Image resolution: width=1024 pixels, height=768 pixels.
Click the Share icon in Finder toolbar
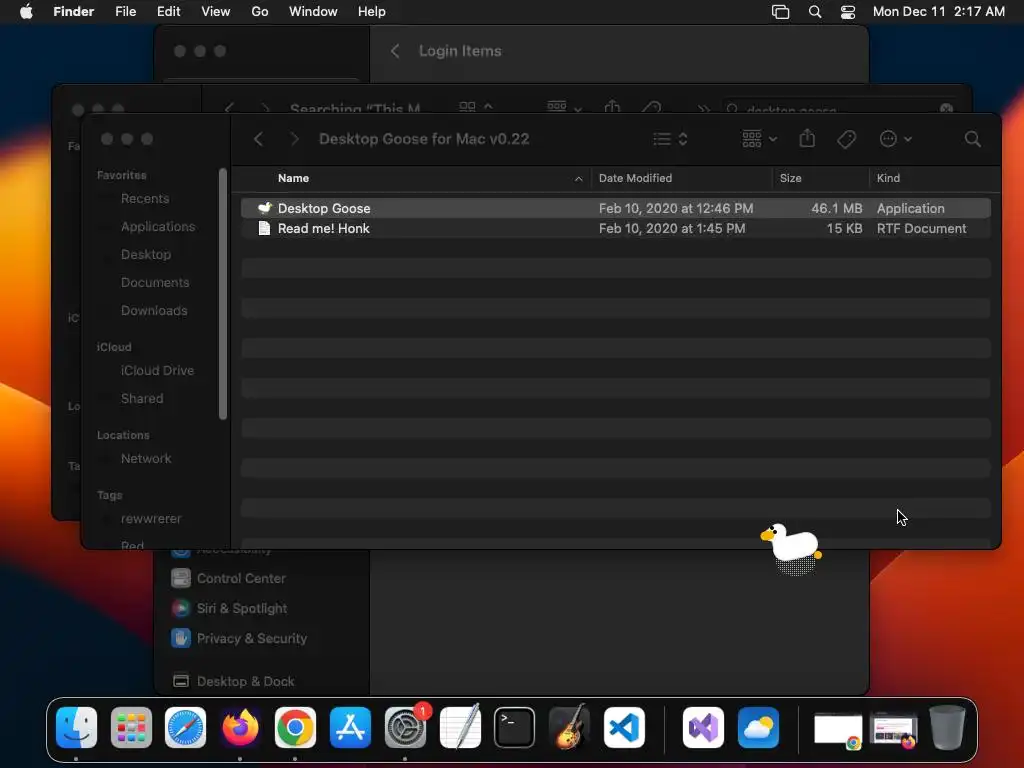click(807, 138)
